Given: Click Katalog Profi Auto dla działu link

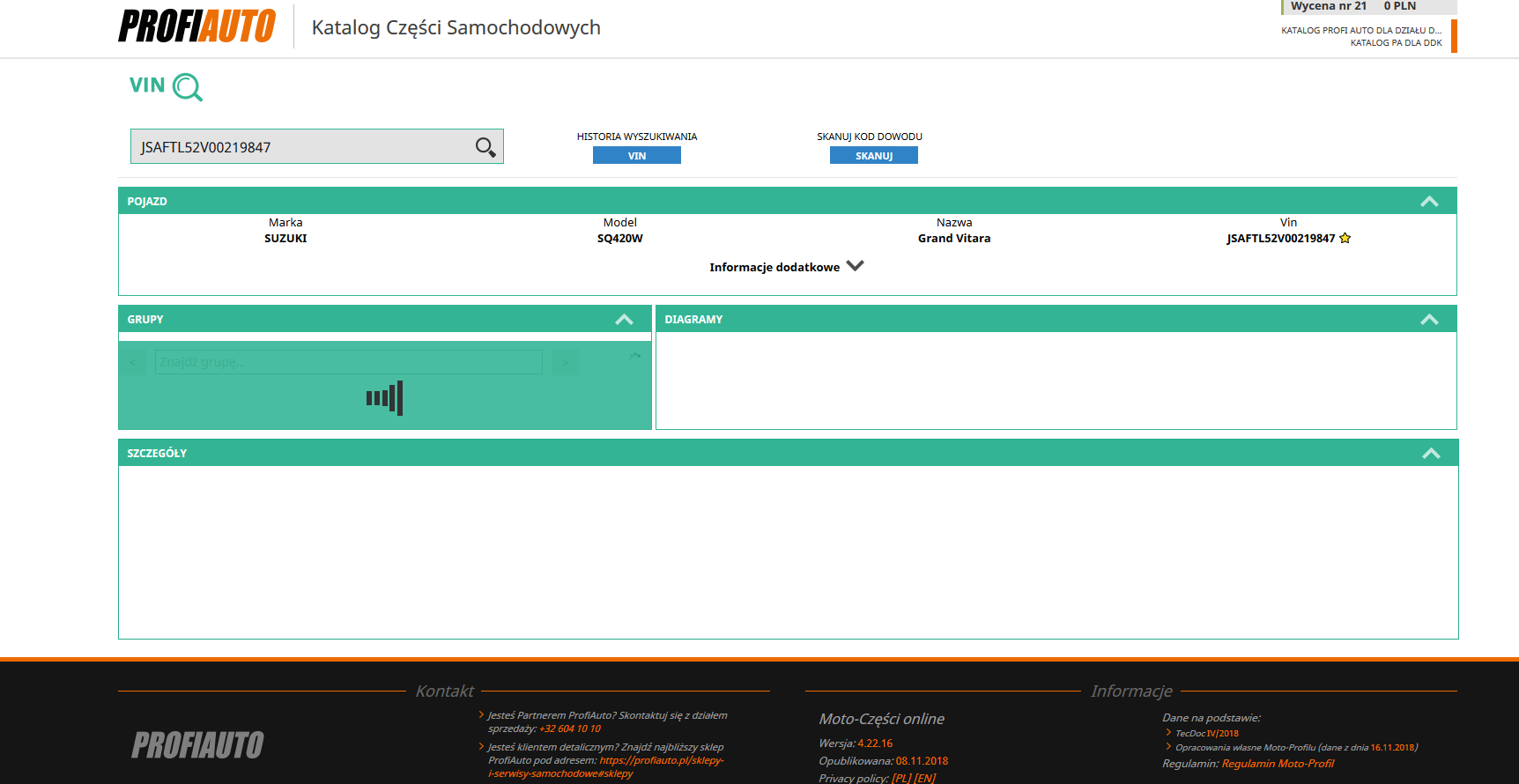Looking at the screenshot, I should point(1361,30).
